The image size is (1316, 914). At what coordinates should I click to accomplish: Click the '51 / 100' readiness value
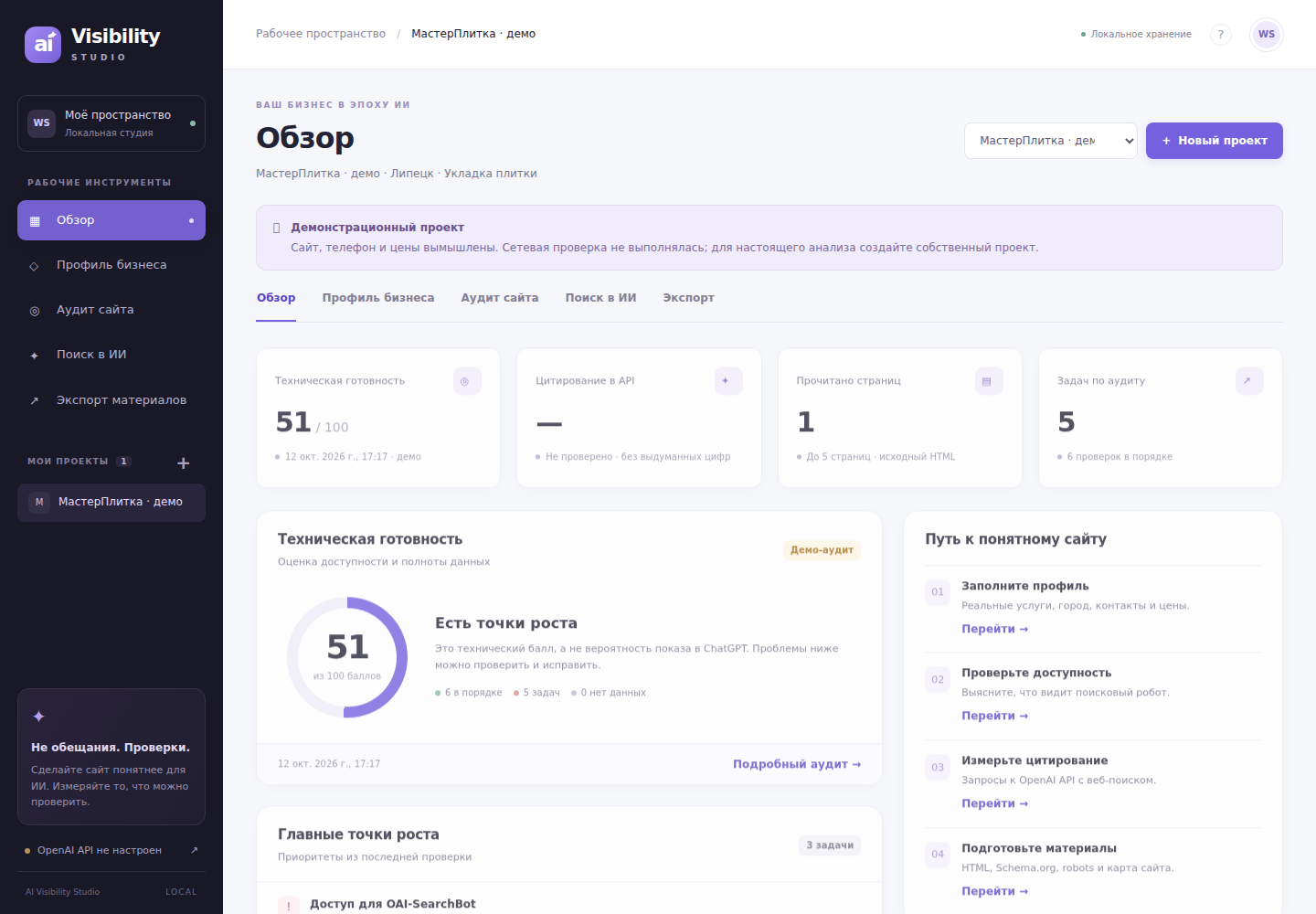pyautogui.click(x=312, y=422)
